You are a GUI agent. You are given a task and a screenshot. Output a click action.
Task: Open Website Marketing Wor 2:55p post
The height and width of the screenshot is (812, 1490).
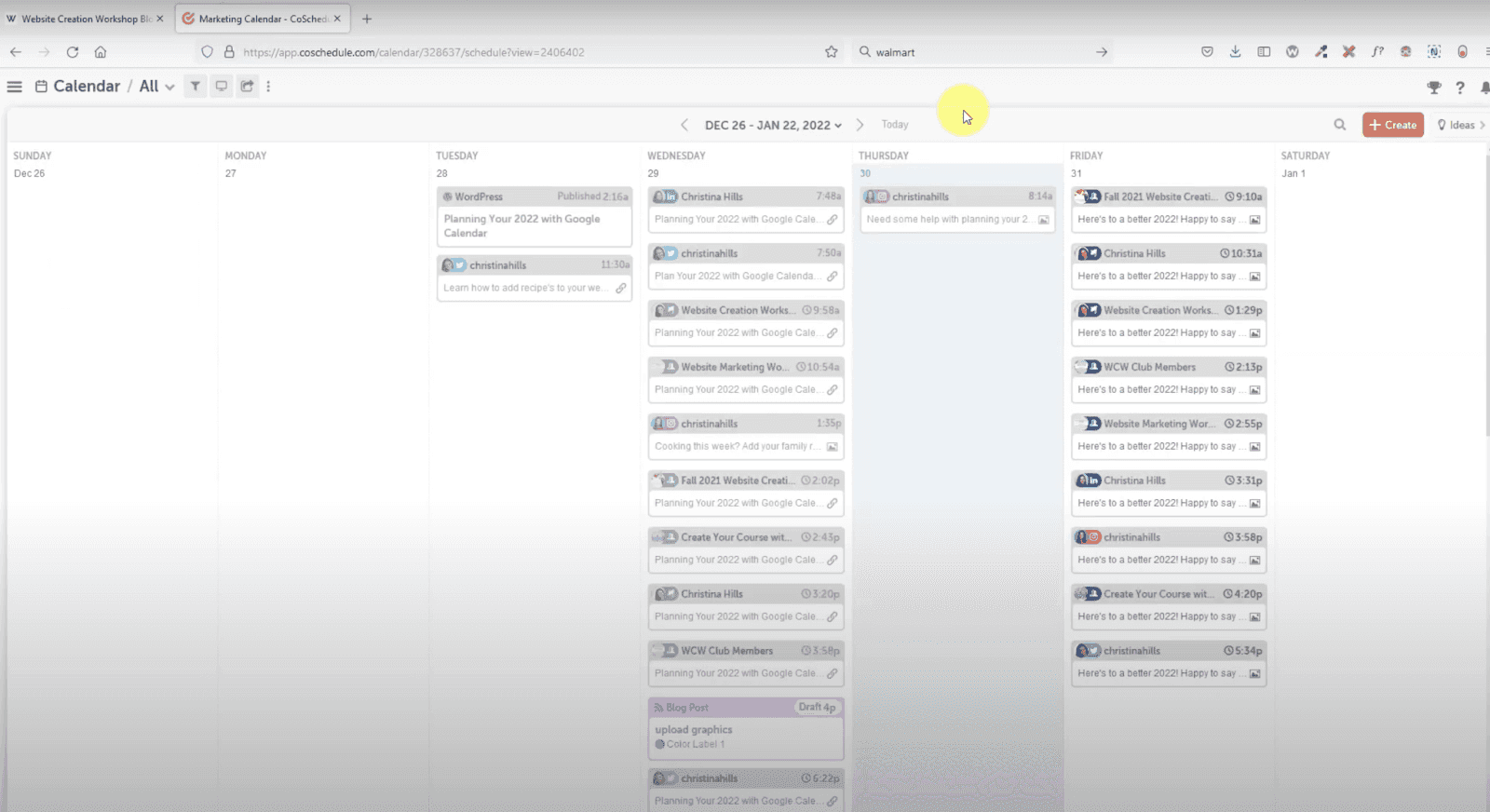1169,436
